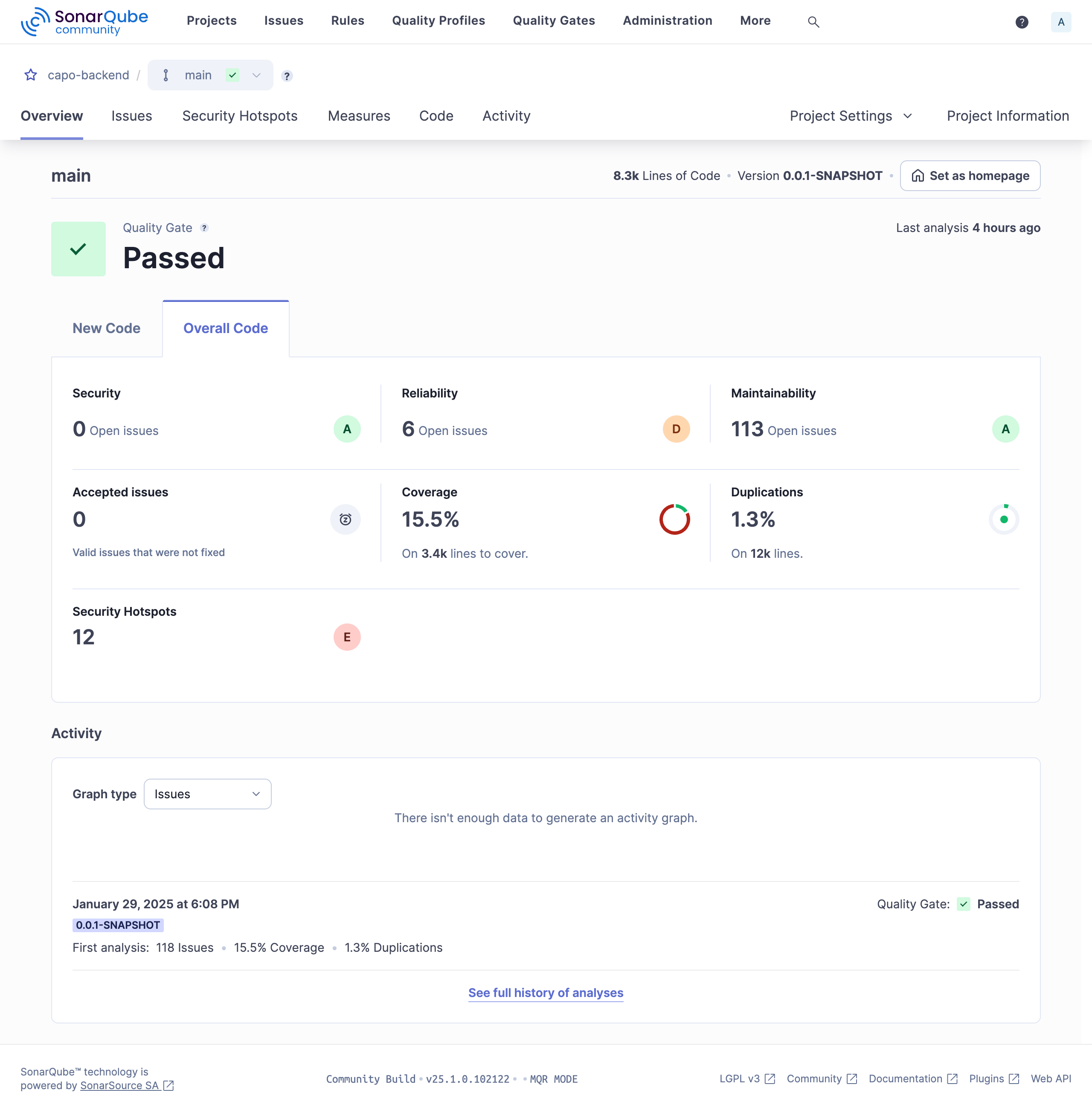The height and width of the screenshot is (1113, 1092).
Task: Click the 113 maintainability open issues count
Action: tap(747, 429)
